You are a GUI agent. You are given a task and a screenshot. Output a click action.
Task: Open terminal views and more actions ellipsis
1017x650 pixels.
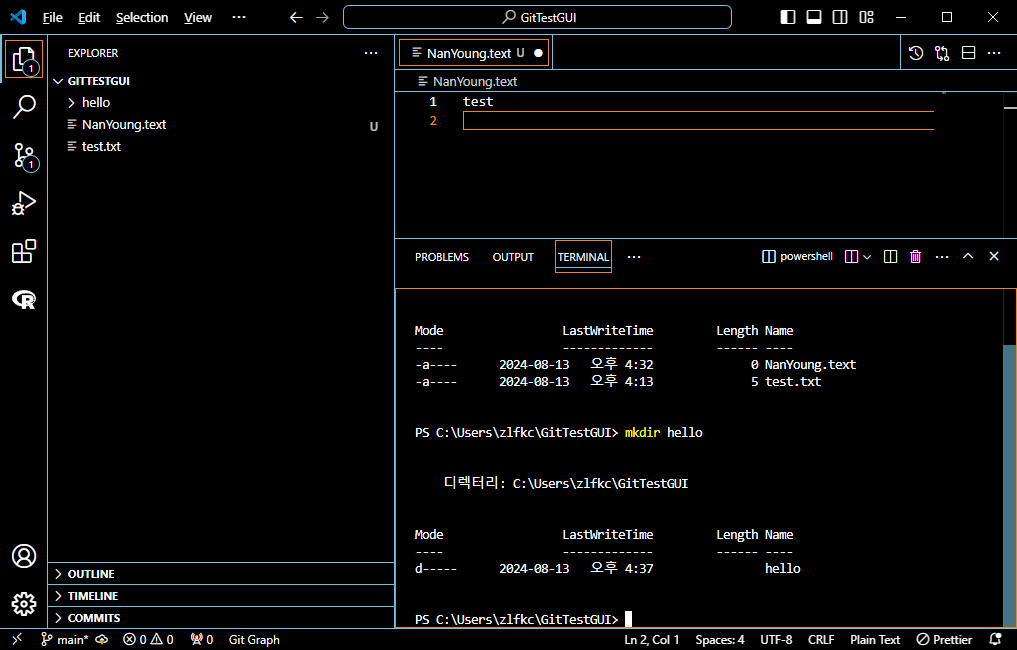(x=942, y=257)
